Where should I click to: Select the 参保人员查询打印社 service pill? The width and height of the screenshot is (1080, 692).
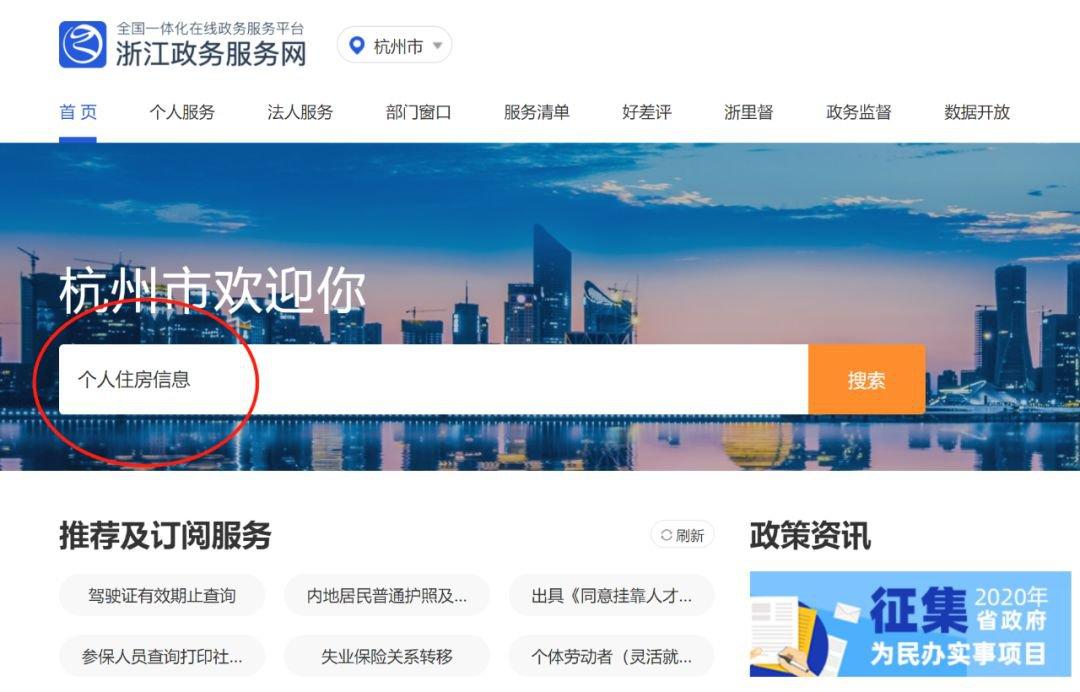[162, 656]
